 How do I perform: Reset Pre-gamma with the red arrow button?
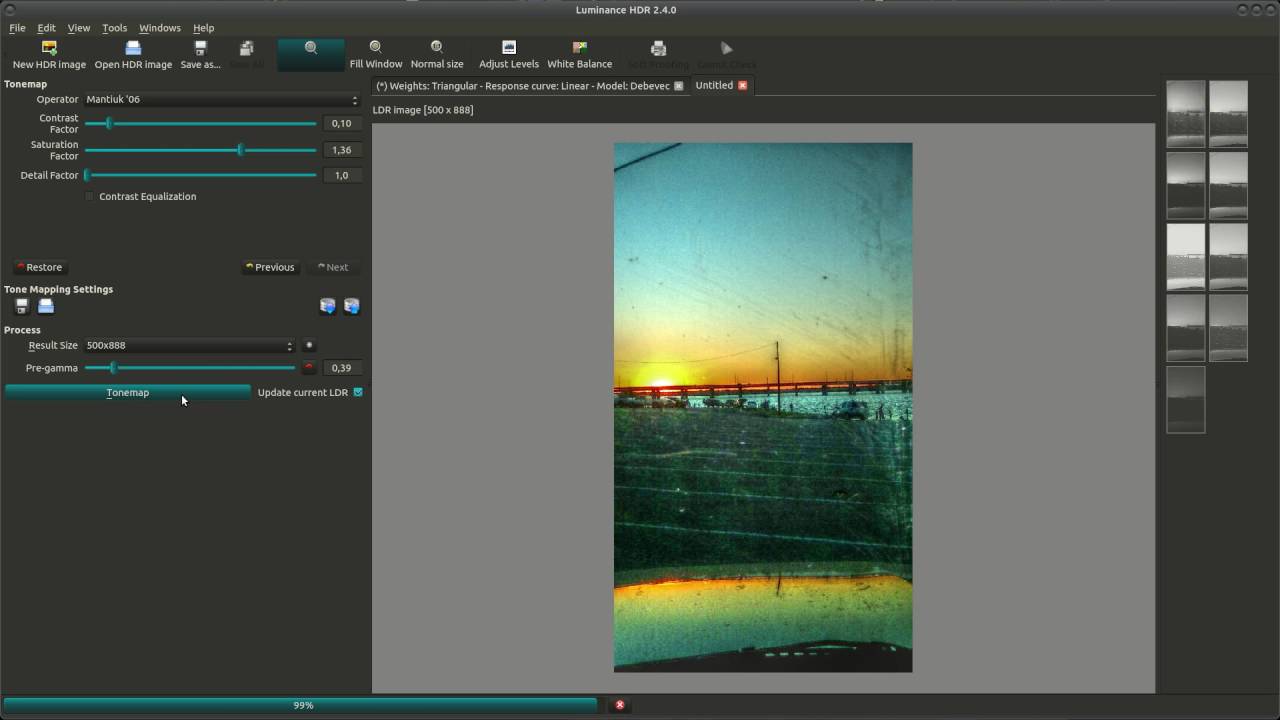pyautogui.click(x=309, y=368)
